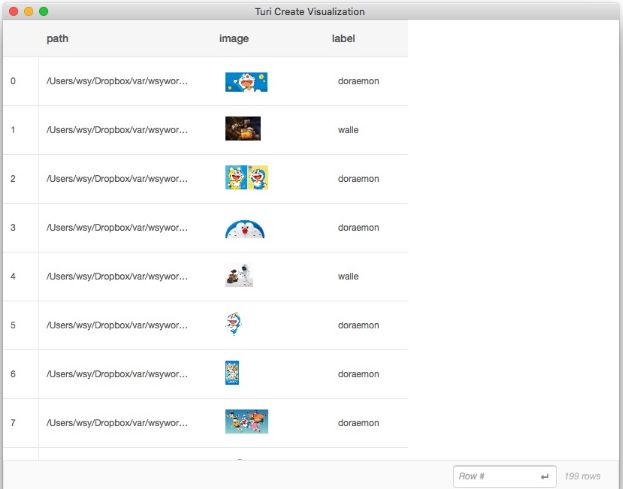Click the enter arrow icon in Row # field
Screen dimensions: 623x489
point(545,476)
